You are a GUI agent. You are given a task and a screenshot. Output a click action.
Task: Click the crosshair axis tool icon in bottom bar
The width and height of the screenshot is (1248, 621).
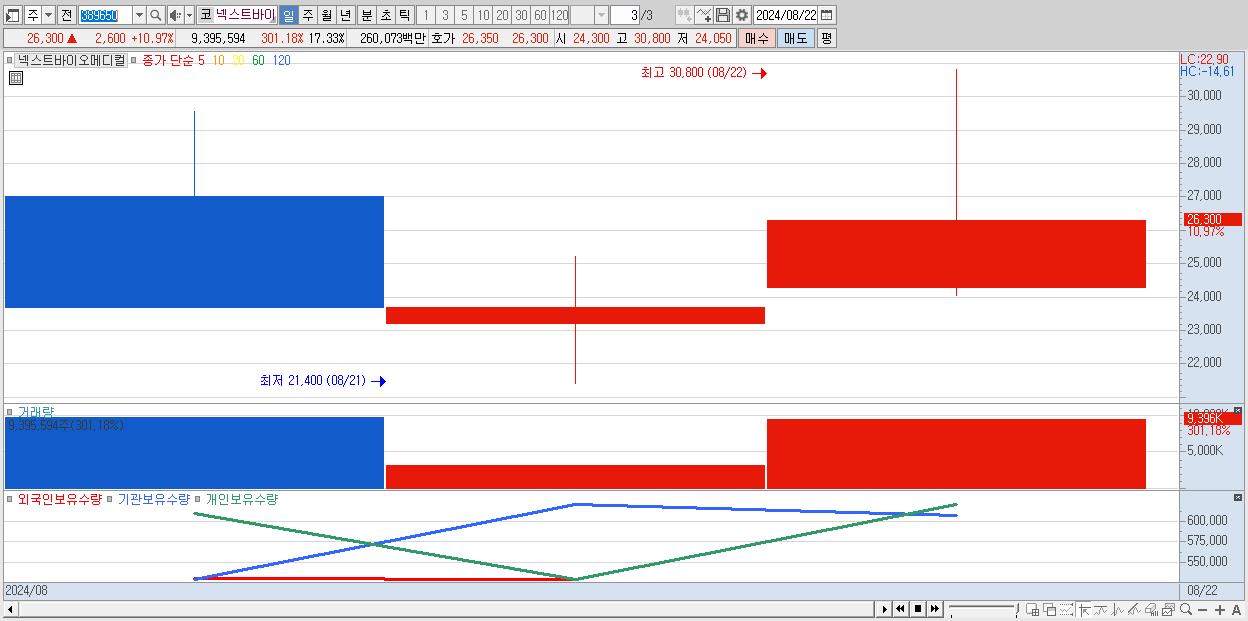tap(1084, 609)
